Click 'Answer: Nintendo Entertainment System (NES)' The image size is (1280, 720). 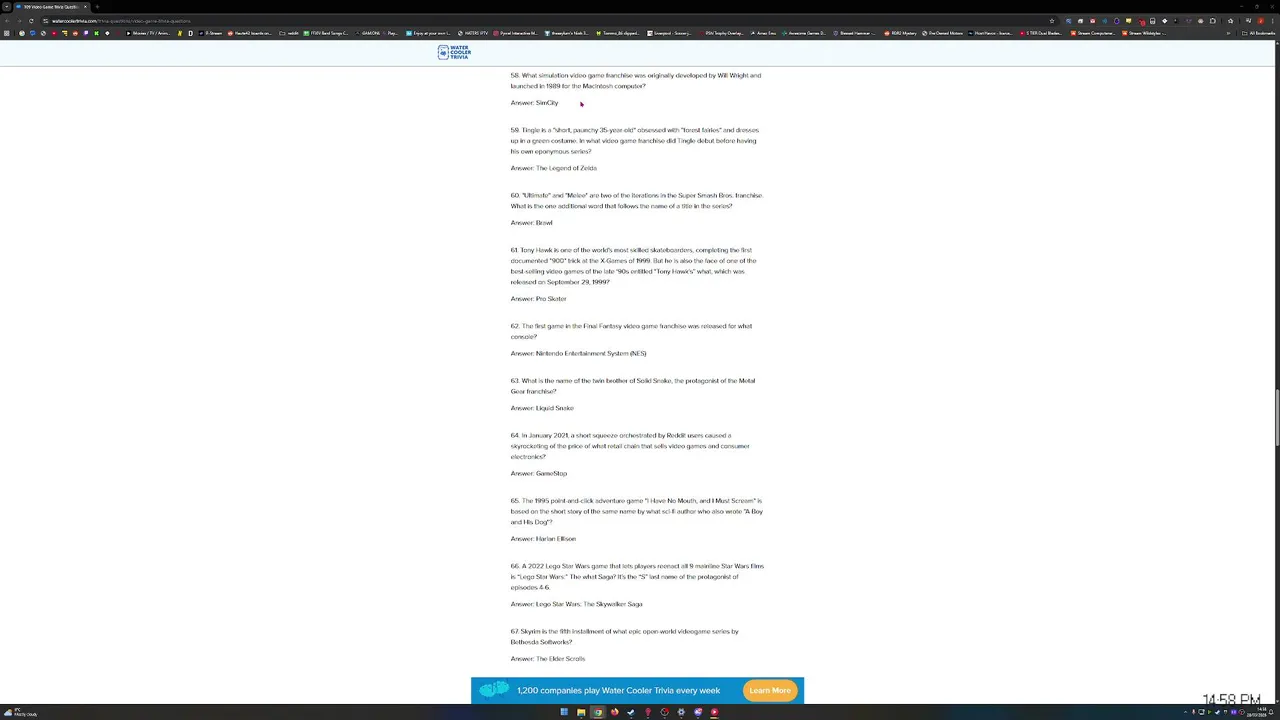(578, 353)
